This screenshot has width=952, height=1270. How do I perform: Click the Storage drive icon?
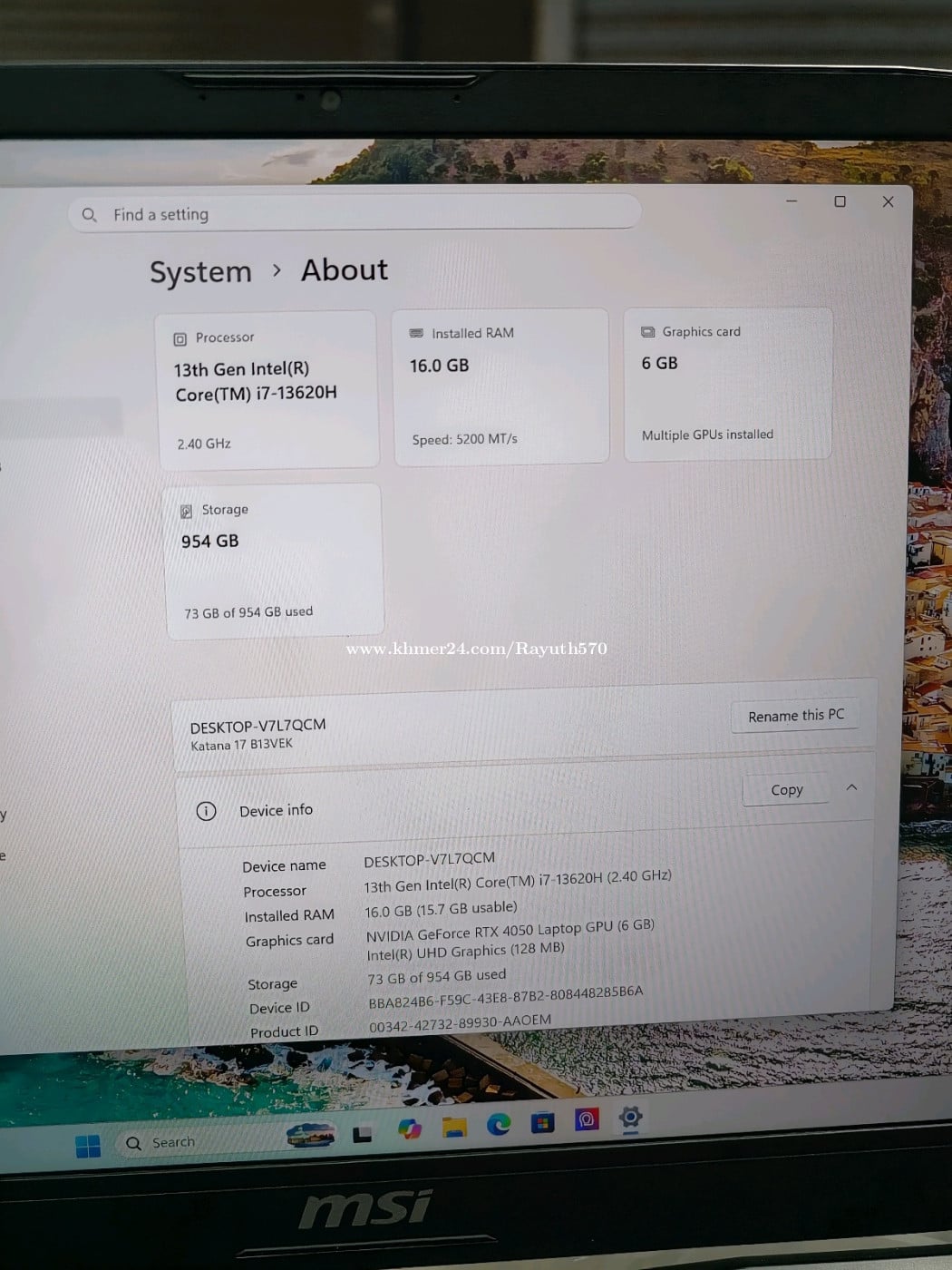[x=186, y=512]
